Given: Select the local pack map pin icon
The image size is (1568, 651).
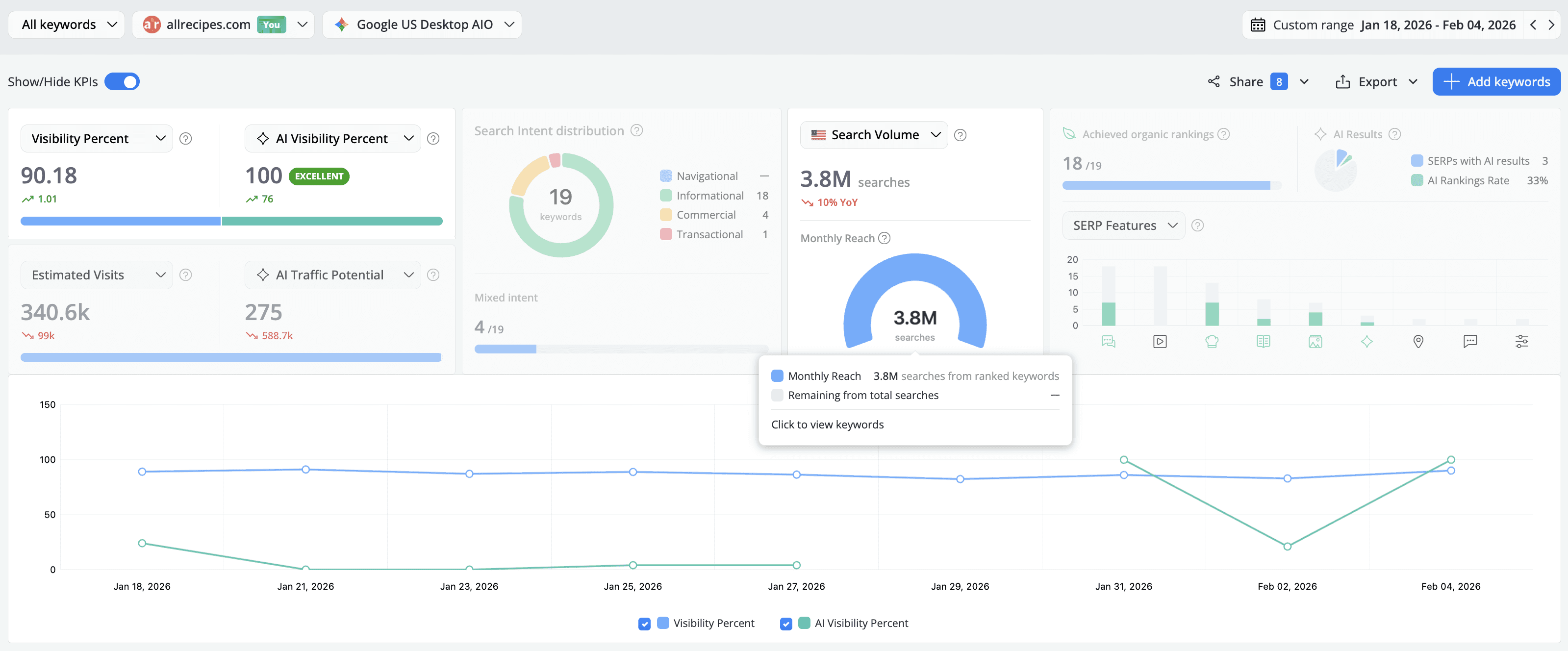Looking at the screenshot, I should click(1418, 341).
